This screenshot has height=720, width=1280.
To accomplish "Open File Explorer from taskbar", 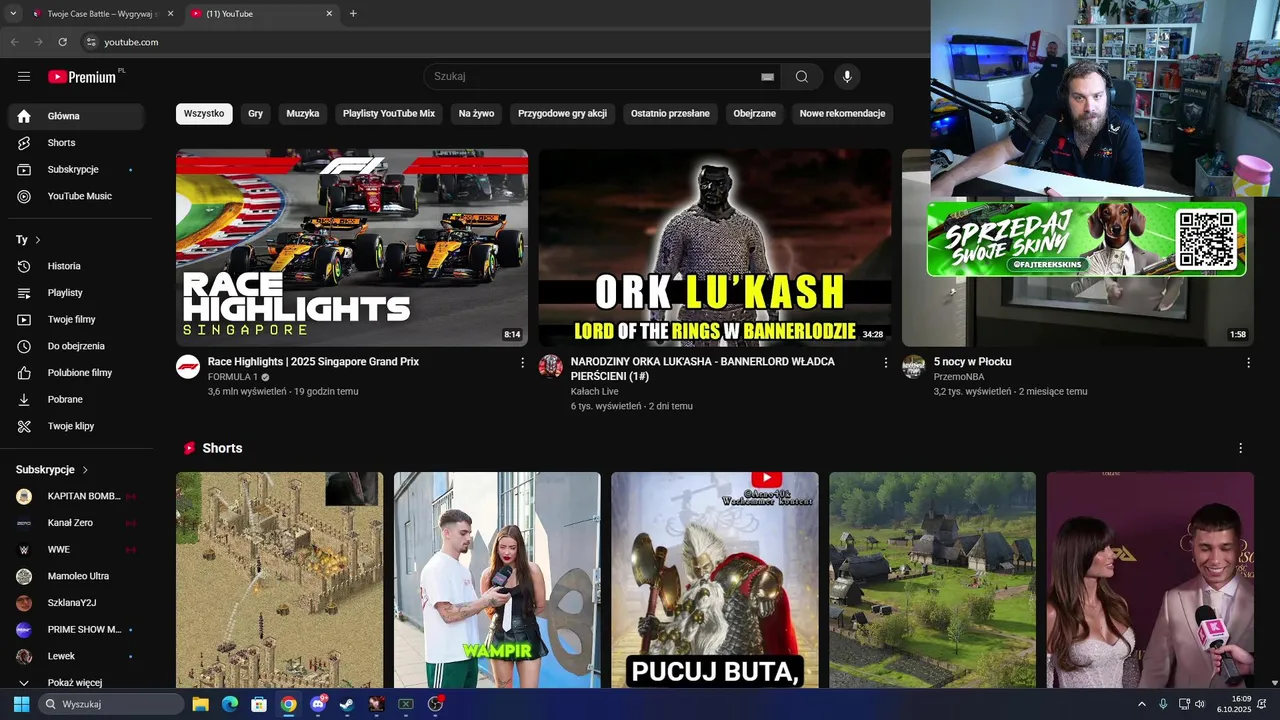I will point(200,704).
